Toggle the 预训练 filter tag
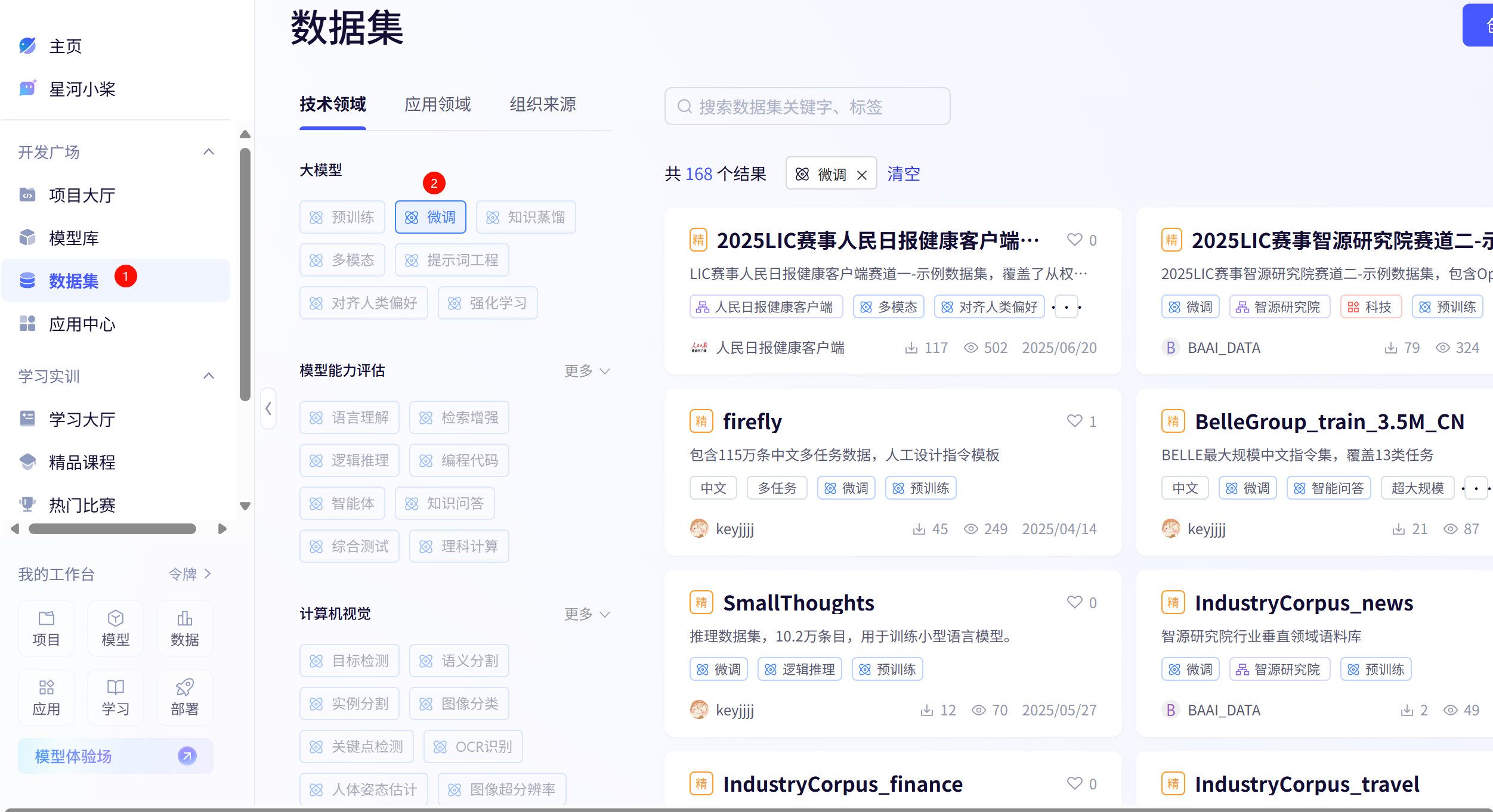The height and width of the screenshot is (812, 1493). 342,217
